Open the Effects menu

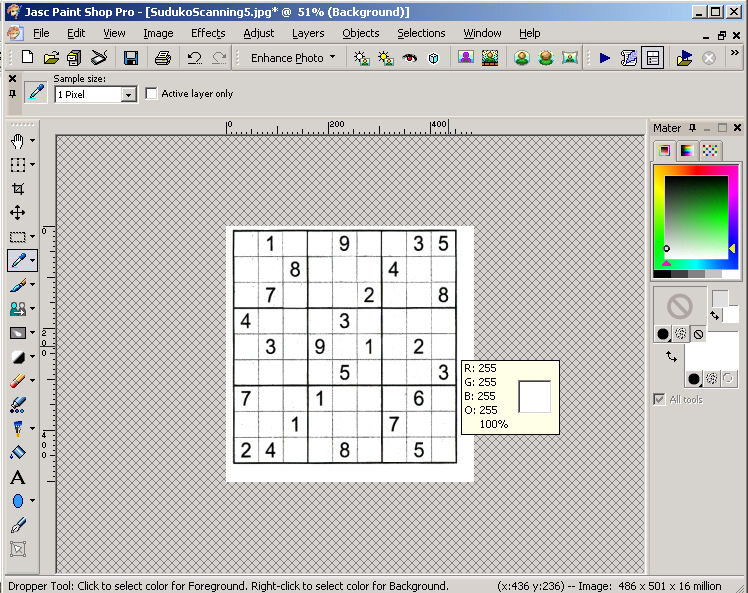pos(208,33)
